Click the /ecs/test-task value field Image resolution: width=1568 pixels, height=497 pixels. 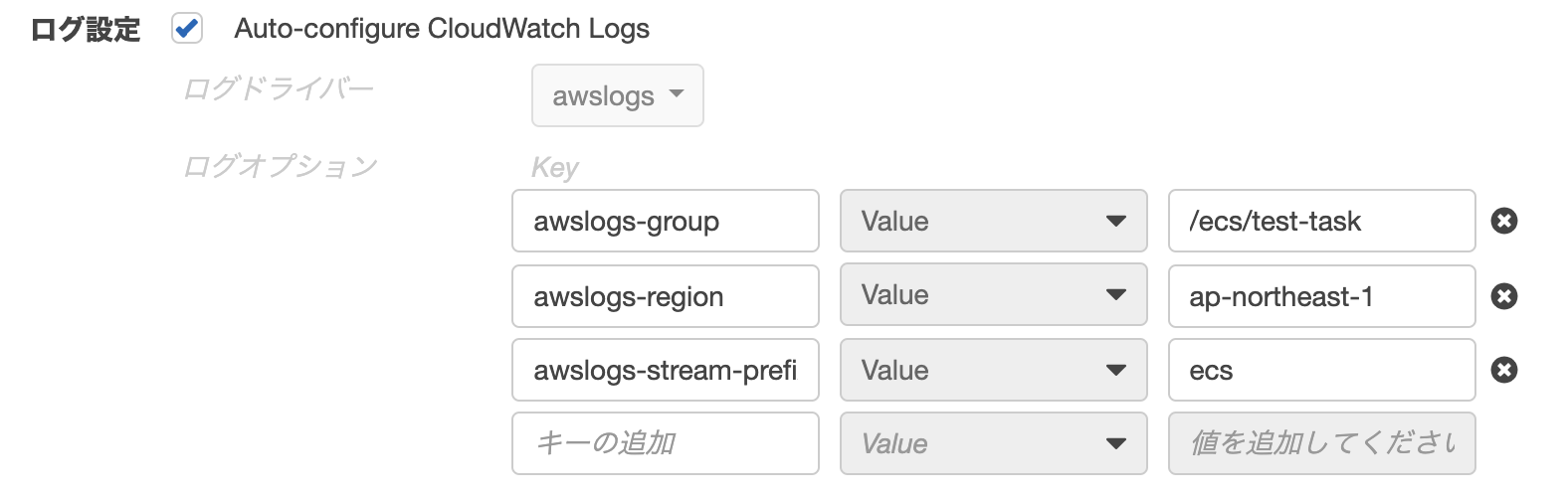[x=1321, y=221]
